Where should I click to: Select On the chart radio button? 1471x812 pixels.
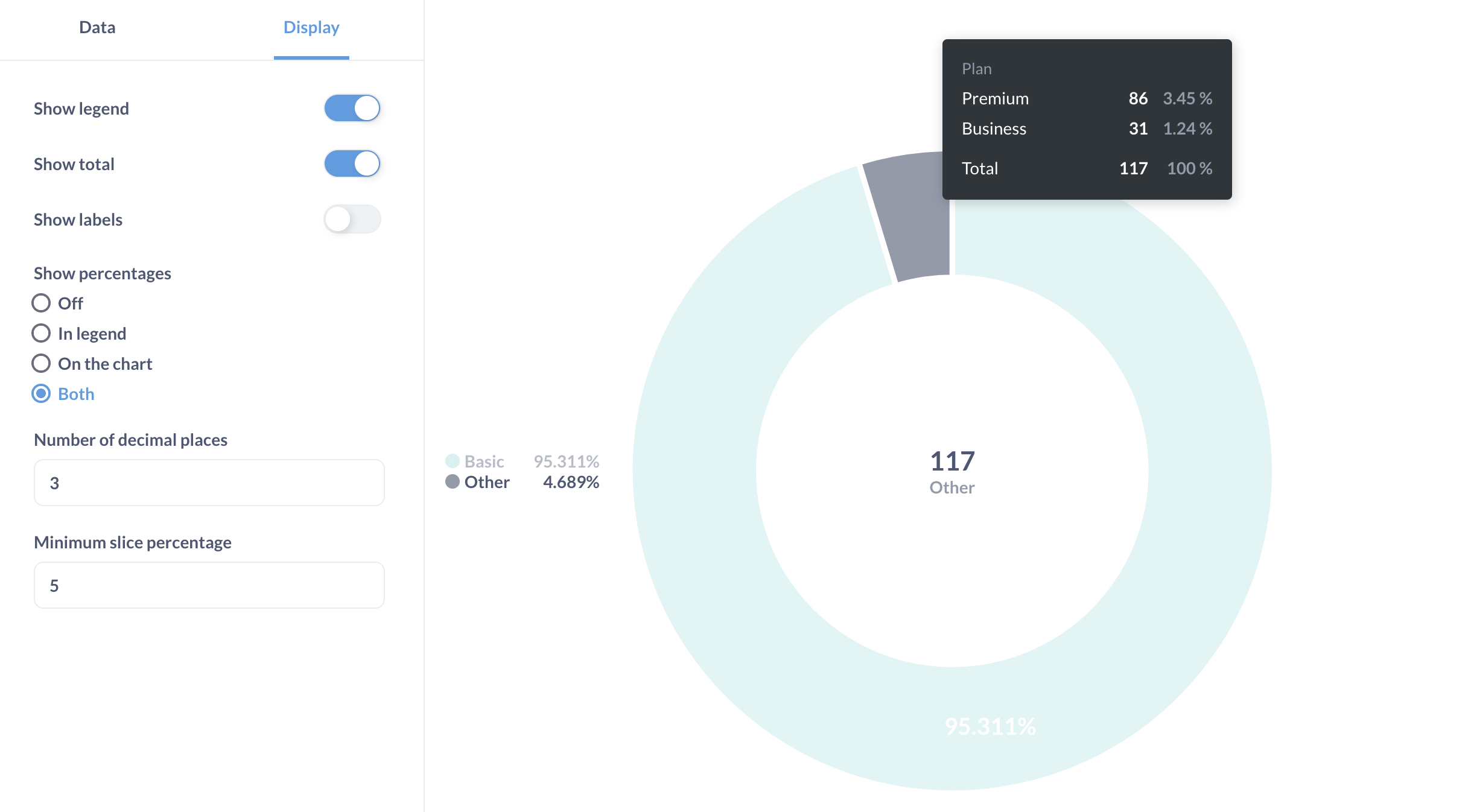pos(41,364)
